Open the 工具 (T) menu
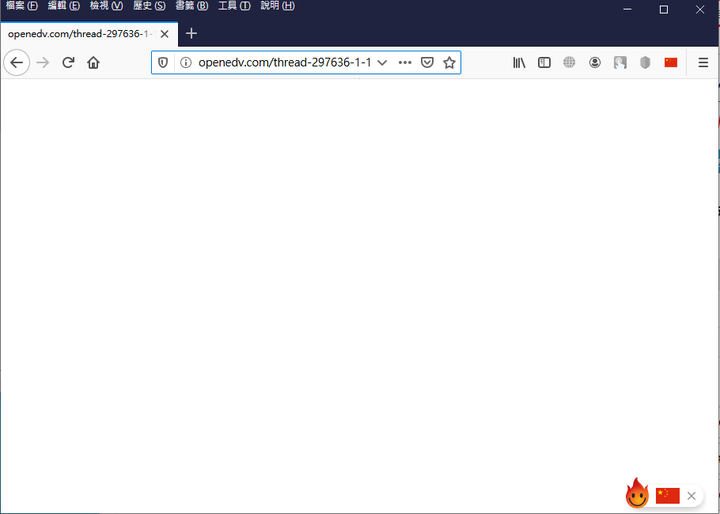The height and width of the screenshot is (514, 720). point(234,6)
